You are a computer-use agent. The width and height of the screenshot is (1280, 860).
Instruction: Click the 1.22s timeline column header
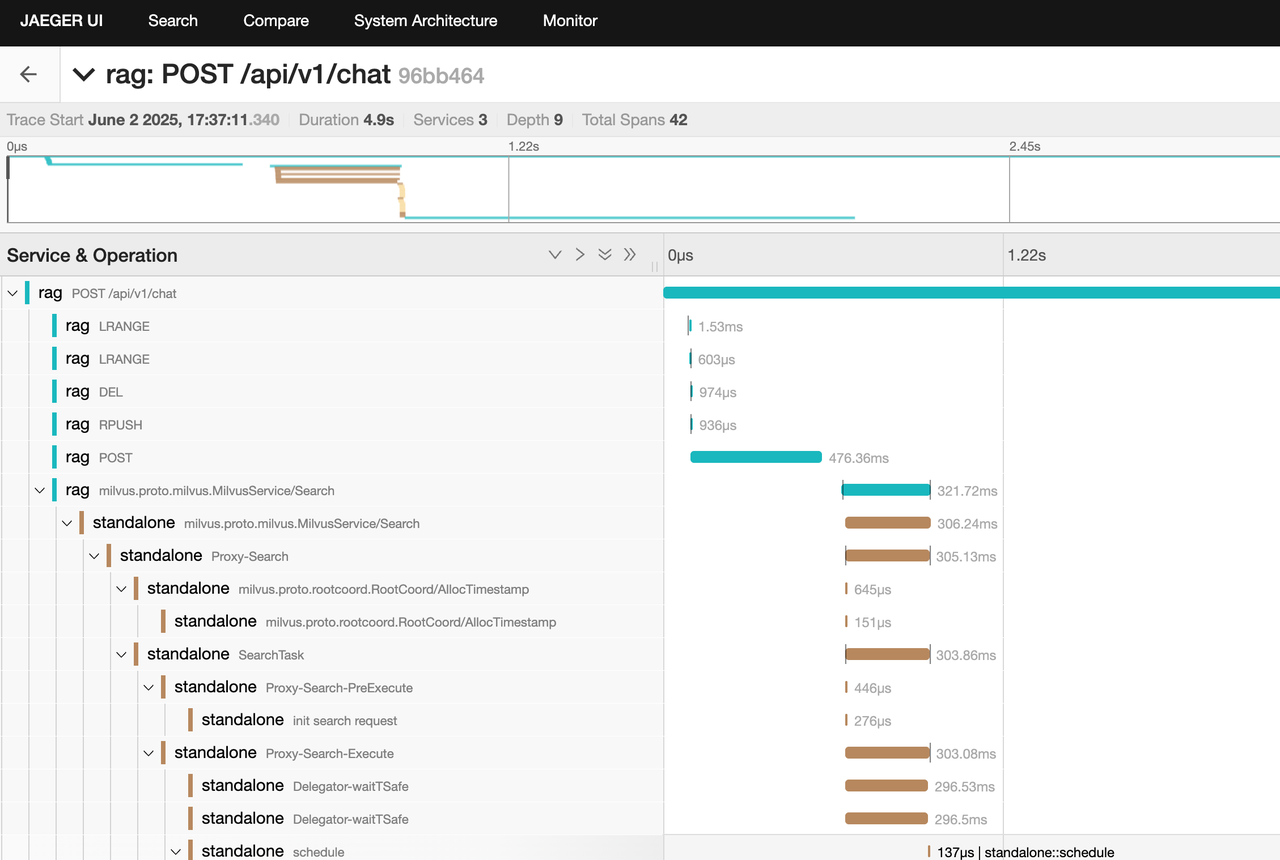click(1027, 255)
